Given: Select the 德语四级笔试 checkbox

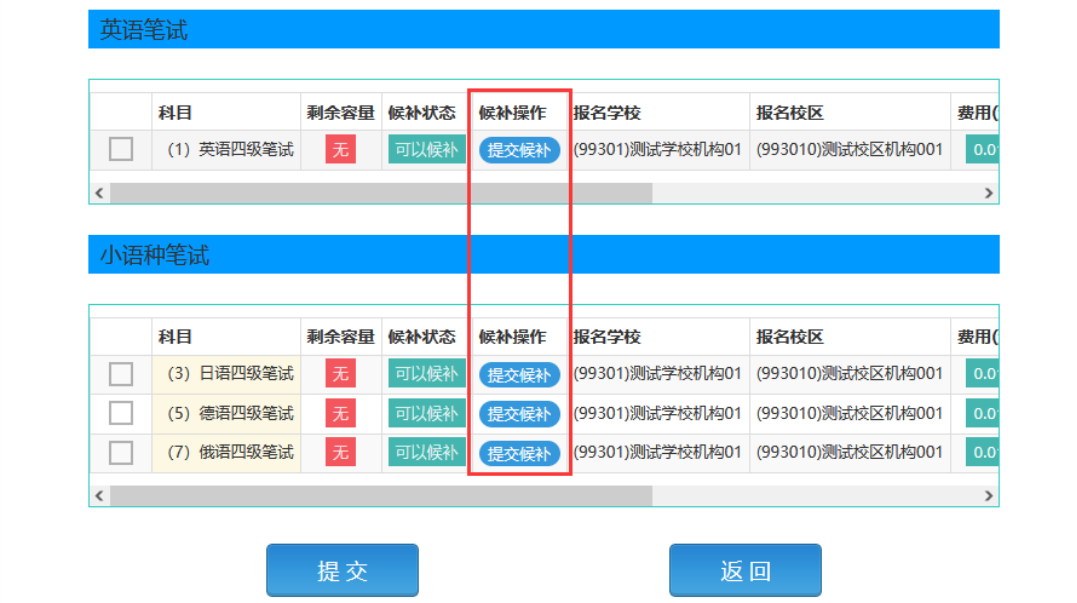Looking at the screenshot, I should (x=121, y=413).
